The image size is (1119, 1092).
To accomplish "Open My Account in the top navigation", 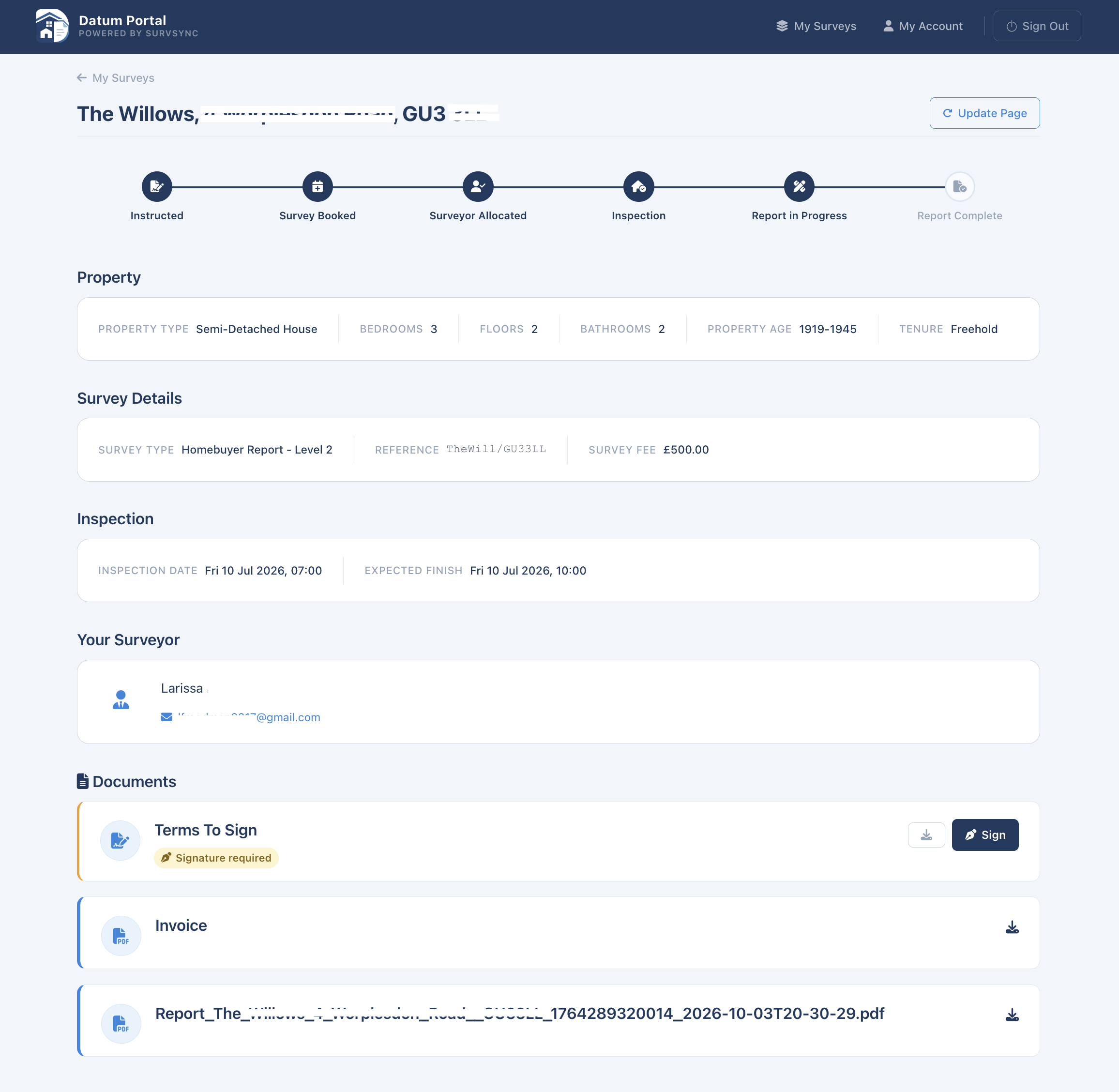I will click(922, 26).
